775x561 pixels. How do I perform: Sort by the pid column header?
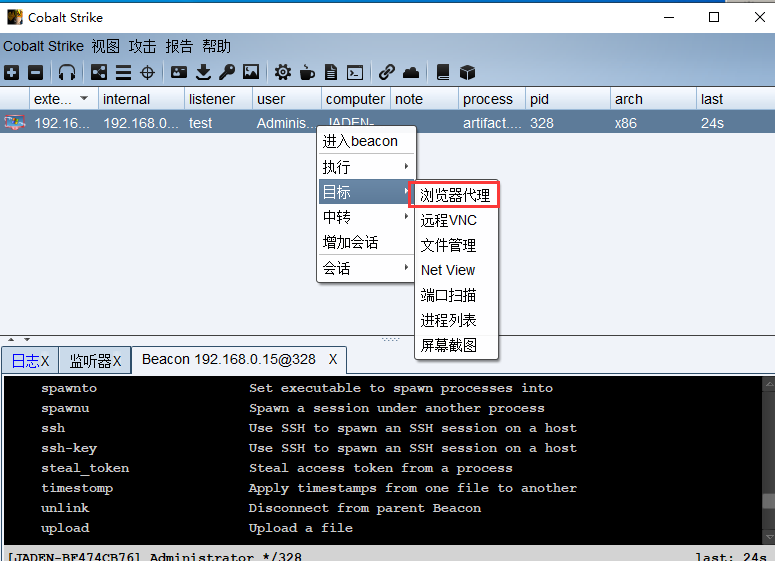[x=567, y=99]
